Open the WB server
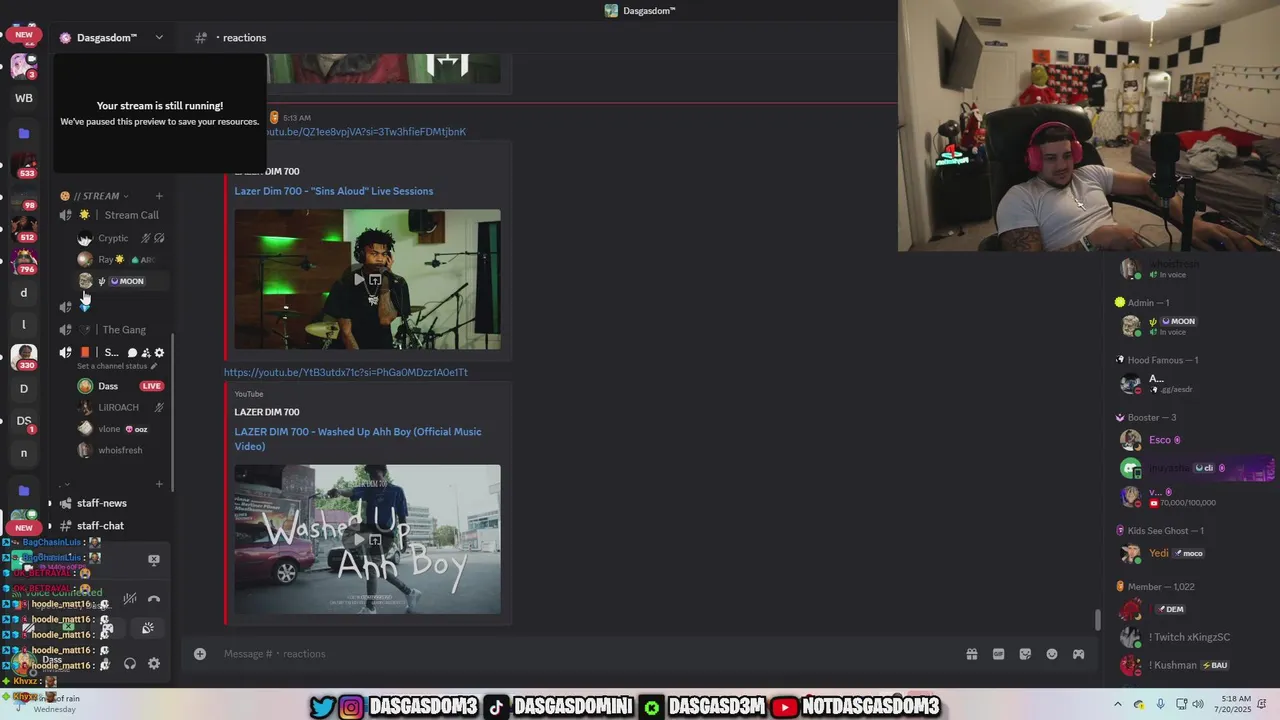1280x720 pixels. 24,98
